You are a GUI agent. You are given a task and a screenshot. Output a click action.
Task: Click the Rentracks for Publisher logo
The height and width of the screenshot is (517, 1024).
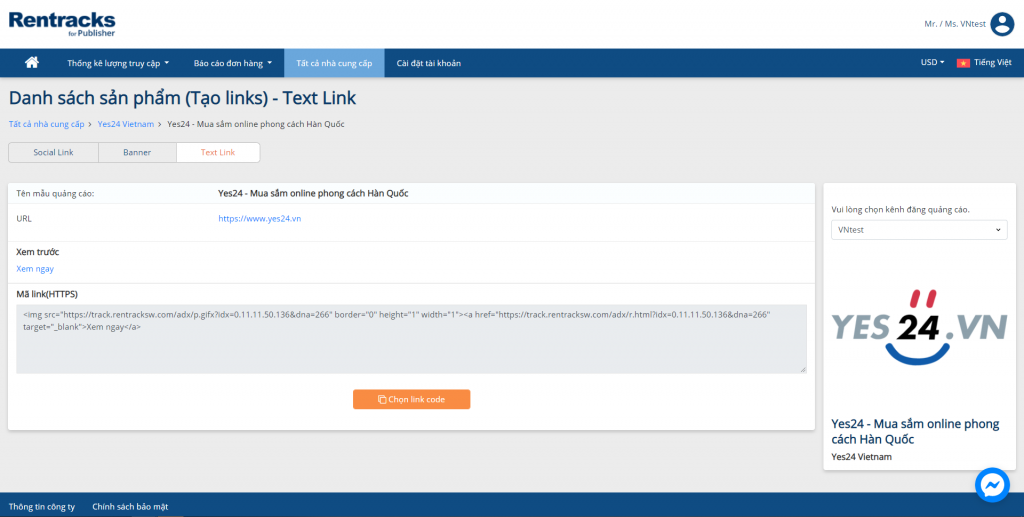click(62, 24)
